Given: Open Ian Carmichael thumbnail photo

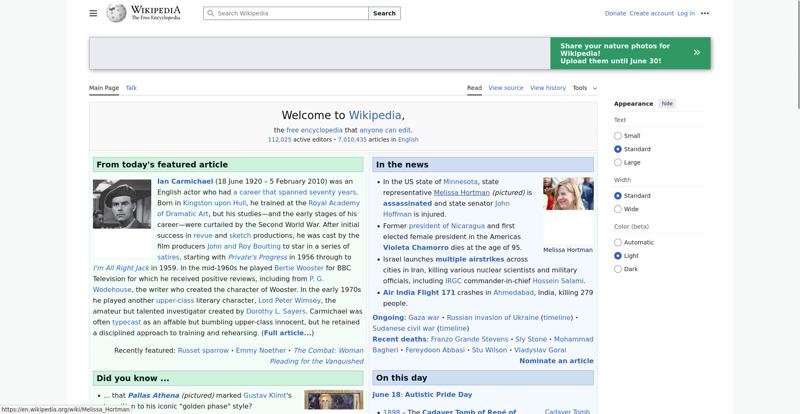Looking at the screenshot, I should tap(122, 204).
